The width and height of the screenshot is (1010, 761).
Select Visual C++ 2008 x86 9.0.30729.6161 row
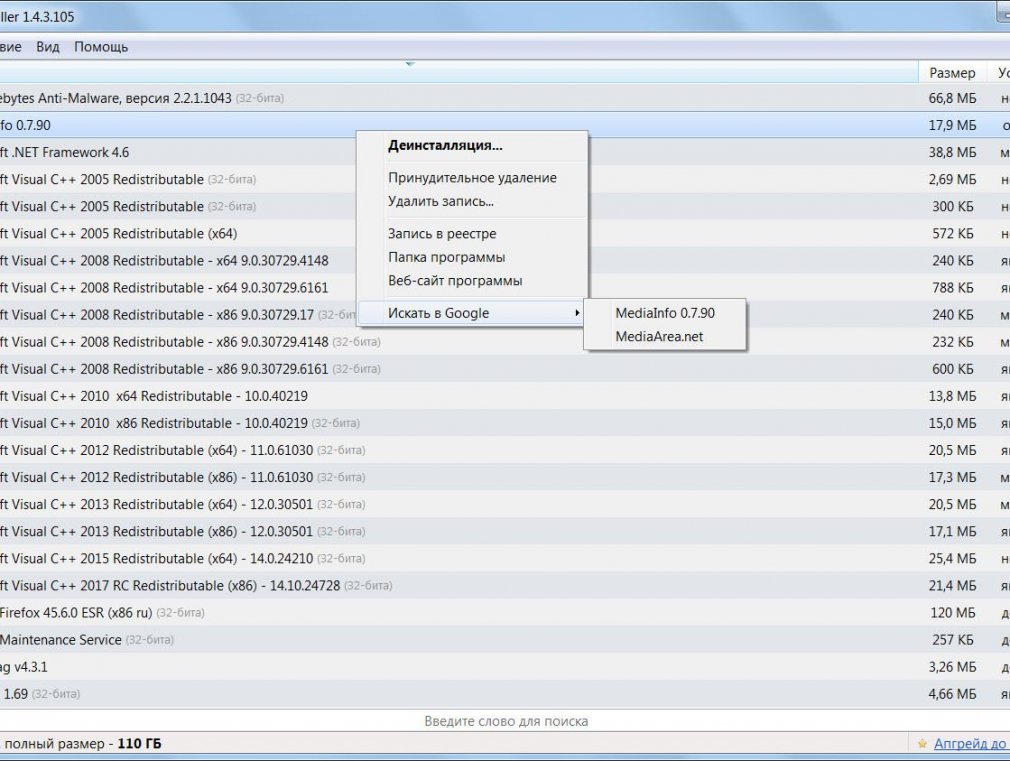pos(505,369)
